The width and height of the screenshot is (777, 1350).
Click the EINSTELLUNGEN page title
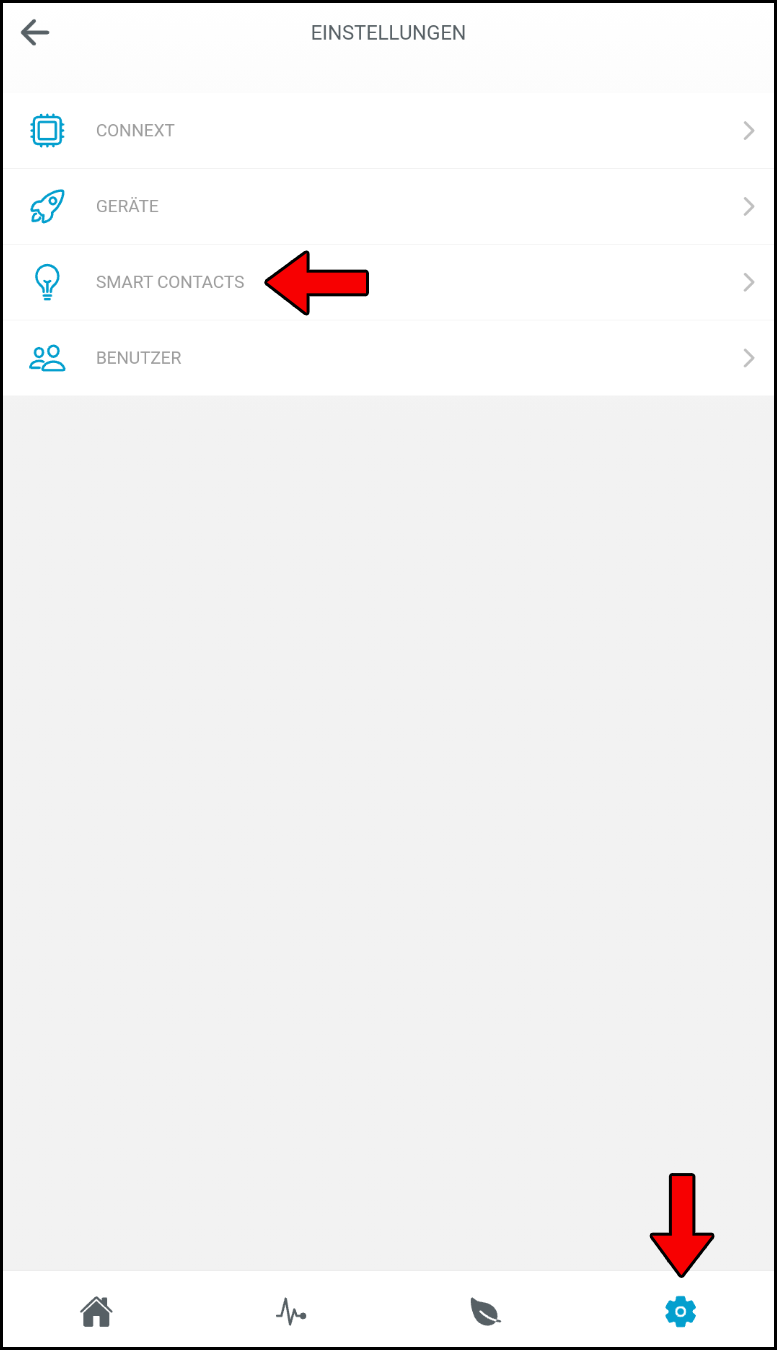[x=388, y=32]
